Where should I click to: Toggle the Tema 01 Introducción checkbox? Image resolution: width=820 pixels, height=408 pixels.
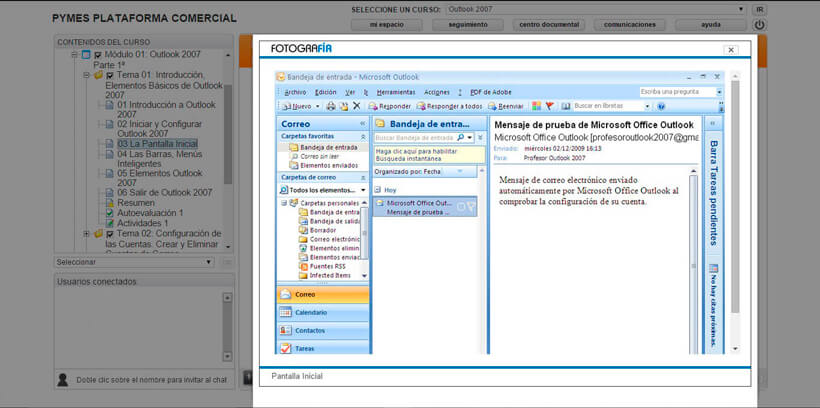tap(109, 75)
